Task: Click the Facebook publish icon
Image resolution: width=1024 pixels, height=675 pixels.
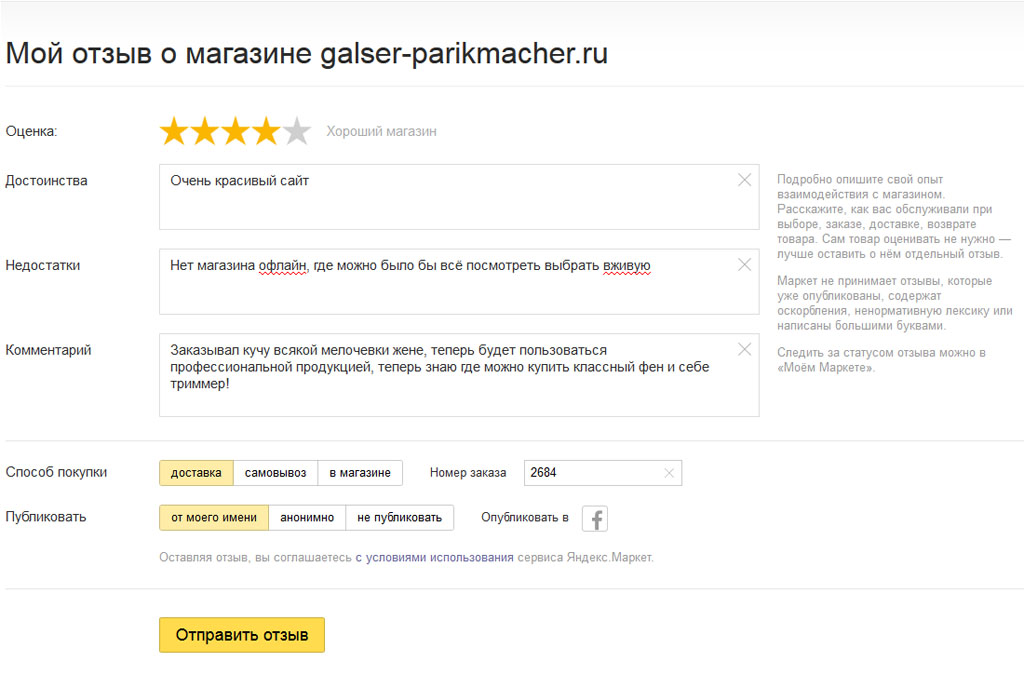Action: click(595, 519)
